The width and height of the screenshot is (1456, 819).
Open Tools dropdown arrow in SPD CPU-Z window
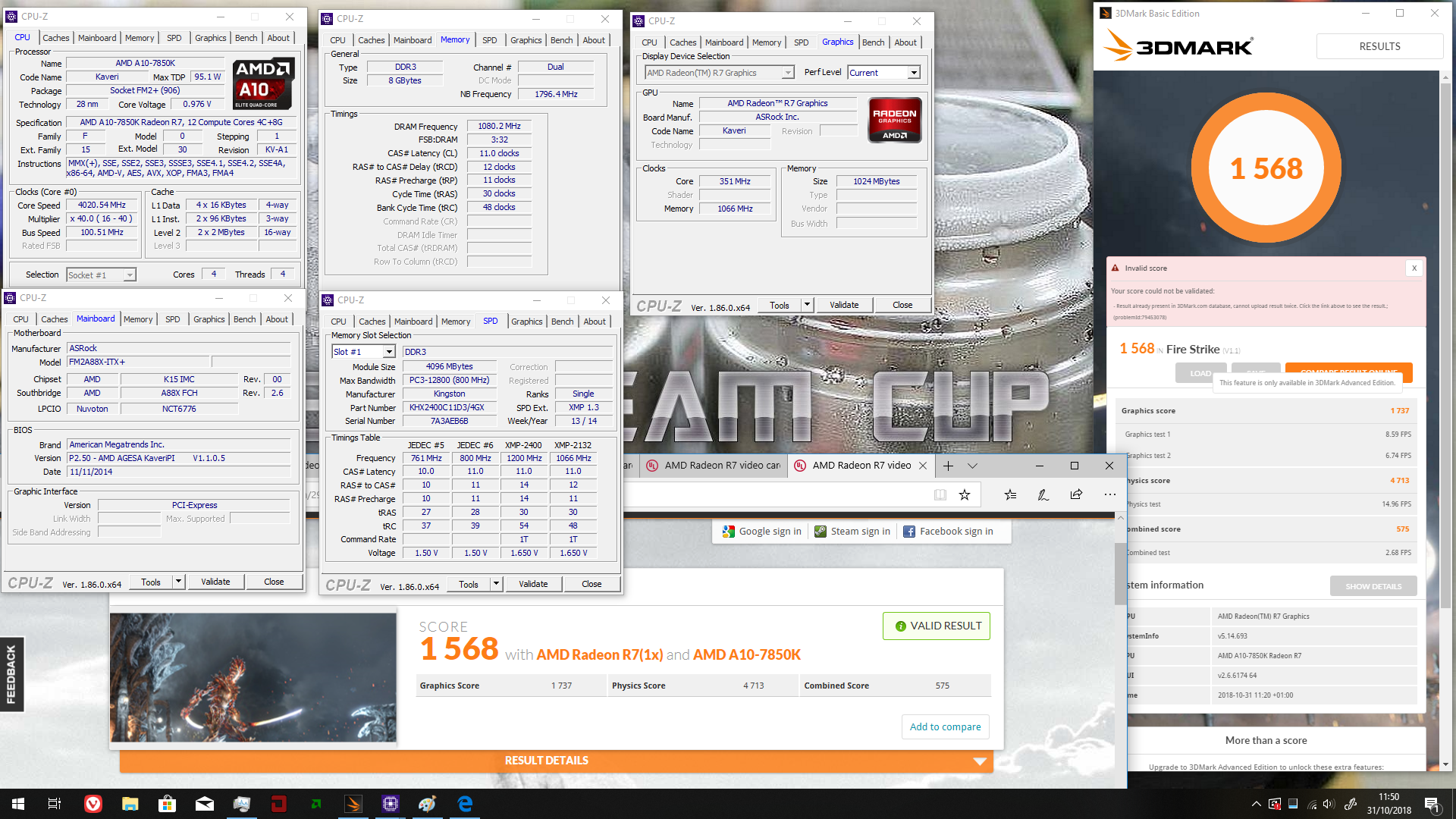pos(496,584)
